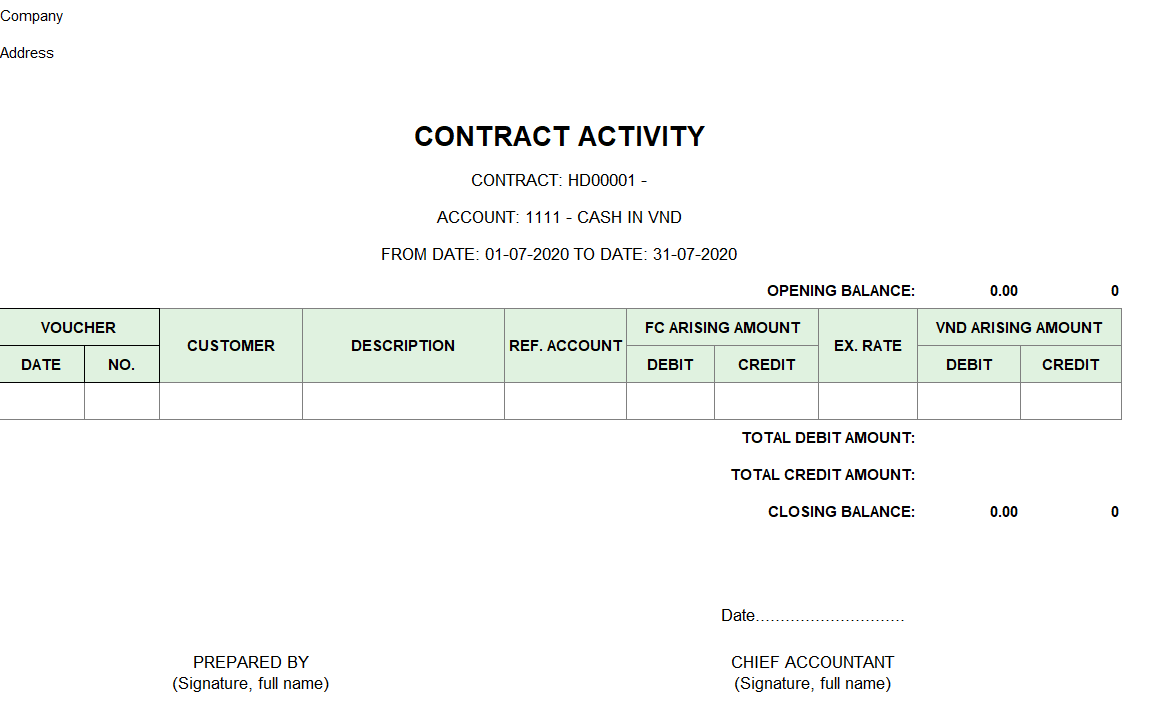This screenshot has height=718, width=1154.
Task: Click the empty cell under DESCRIPTION
Action: 403,401
